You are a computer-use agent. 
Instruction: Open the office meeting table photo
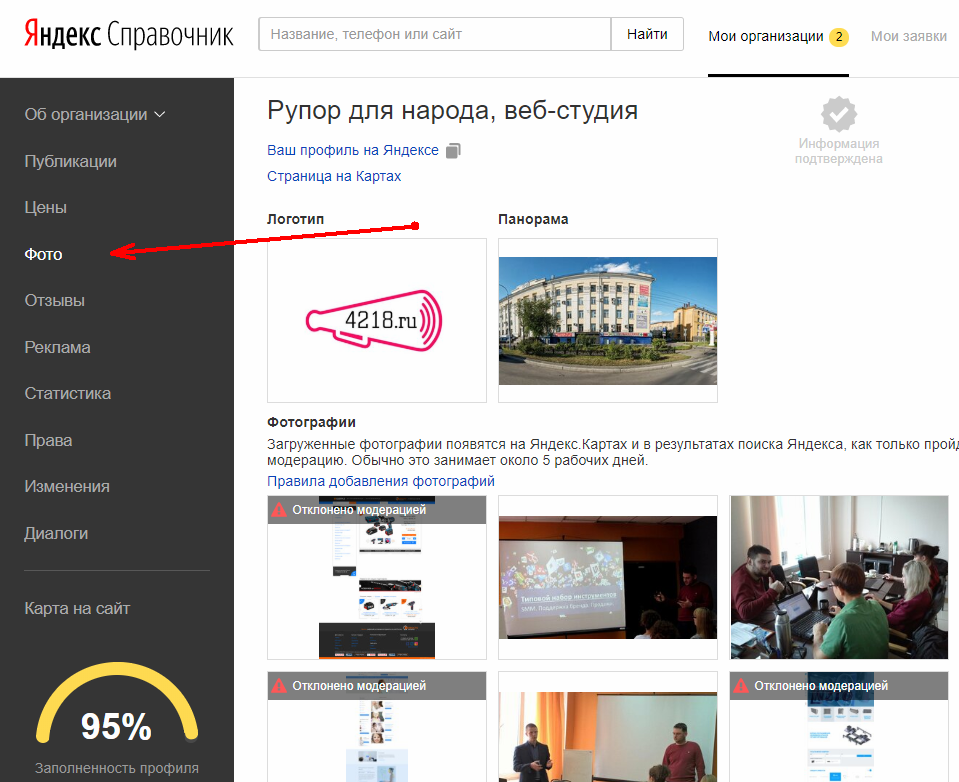(839, 577)
